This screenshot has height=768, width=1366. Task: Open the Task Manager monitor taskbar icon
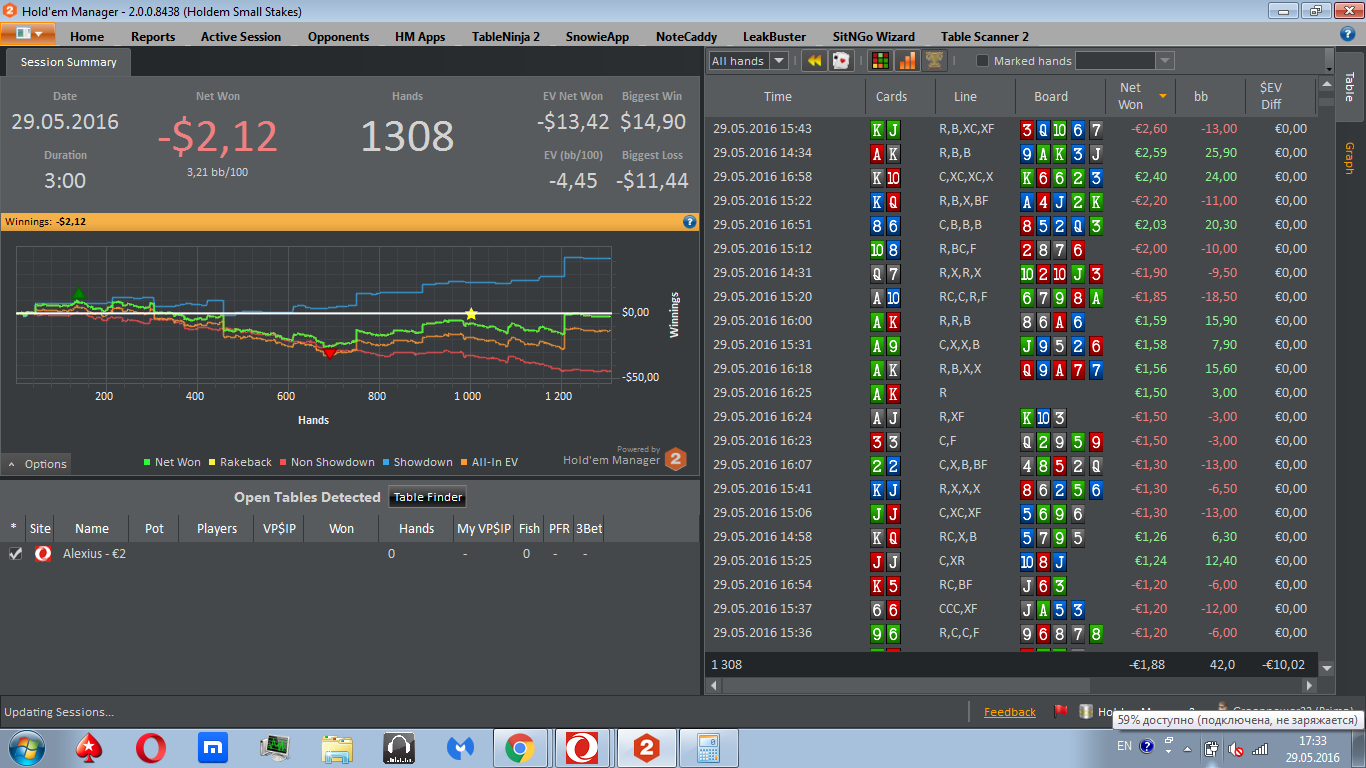click(x=274, y=747)
